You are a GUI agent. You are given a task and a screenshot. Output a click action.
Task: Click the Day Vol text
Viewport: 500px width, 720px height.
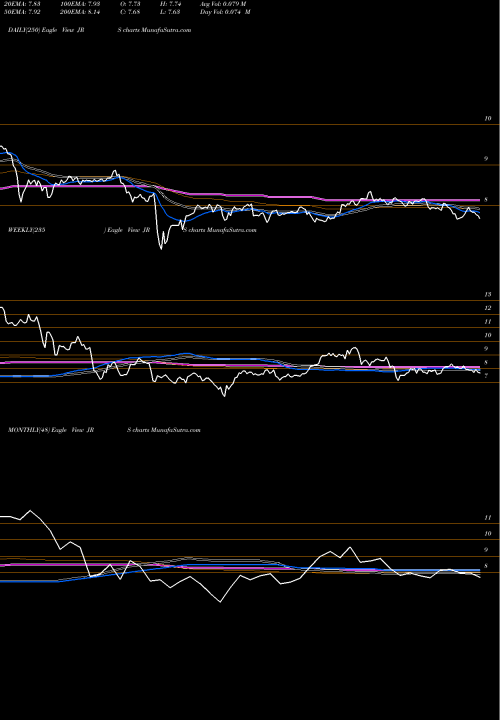click(x=225, y=12)
